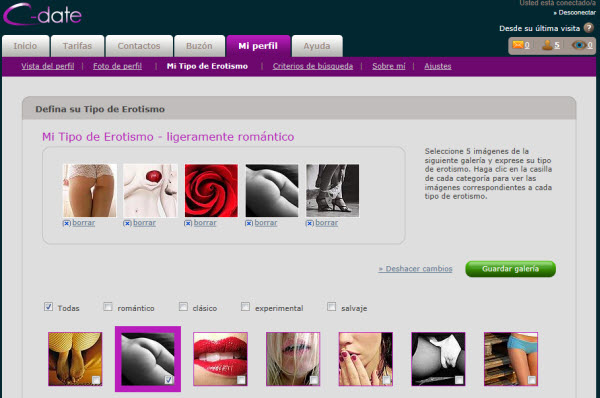Open the new messages envelope icon
This screenshot has height=398, width=600.
point(518,45)
